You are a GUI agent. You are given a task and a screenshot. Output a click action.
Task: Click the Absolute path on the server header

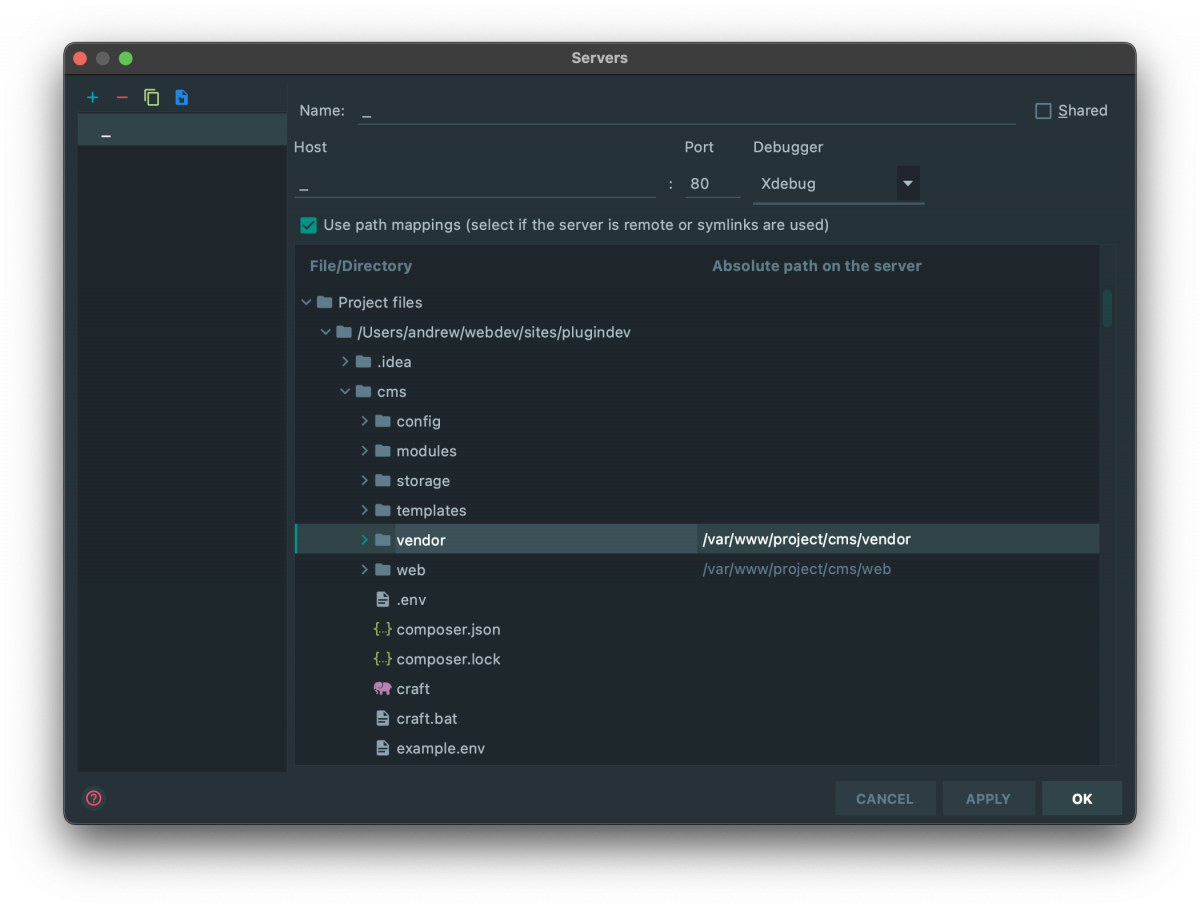coord(817,266)
